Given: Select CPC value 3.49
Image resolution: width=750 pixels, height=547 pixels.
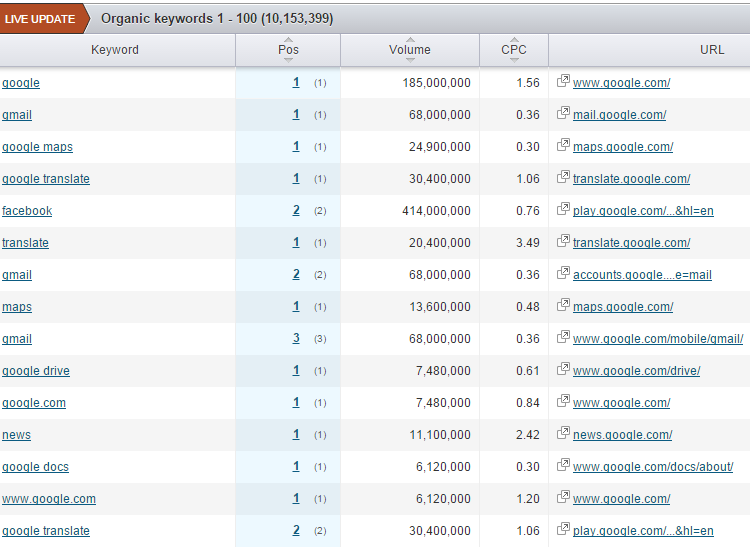Looking at the screenshot, I should point(528,243).
